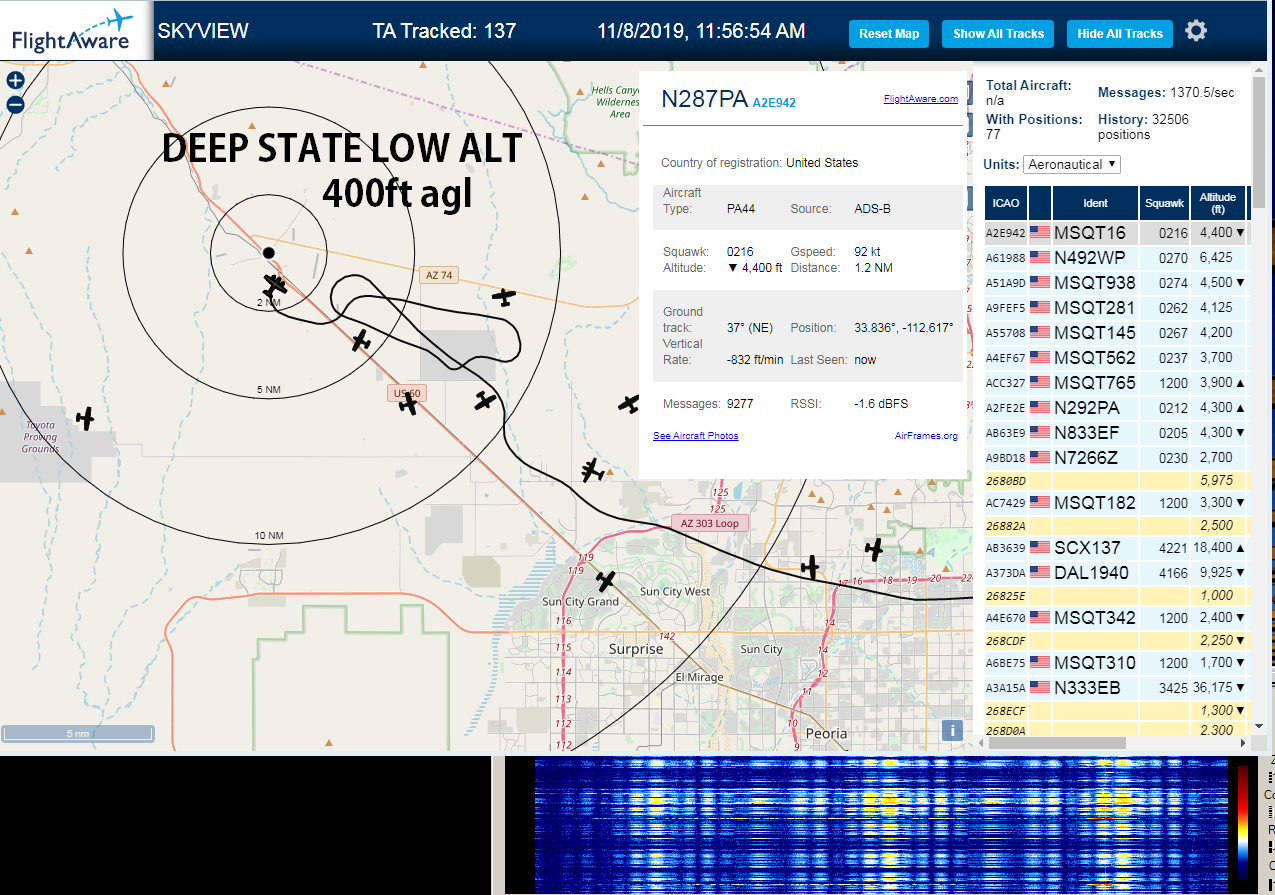Open FlightAware.com link in aircraft panel
This screenshot has height=895, width=1275.
(x=921, y=99)
